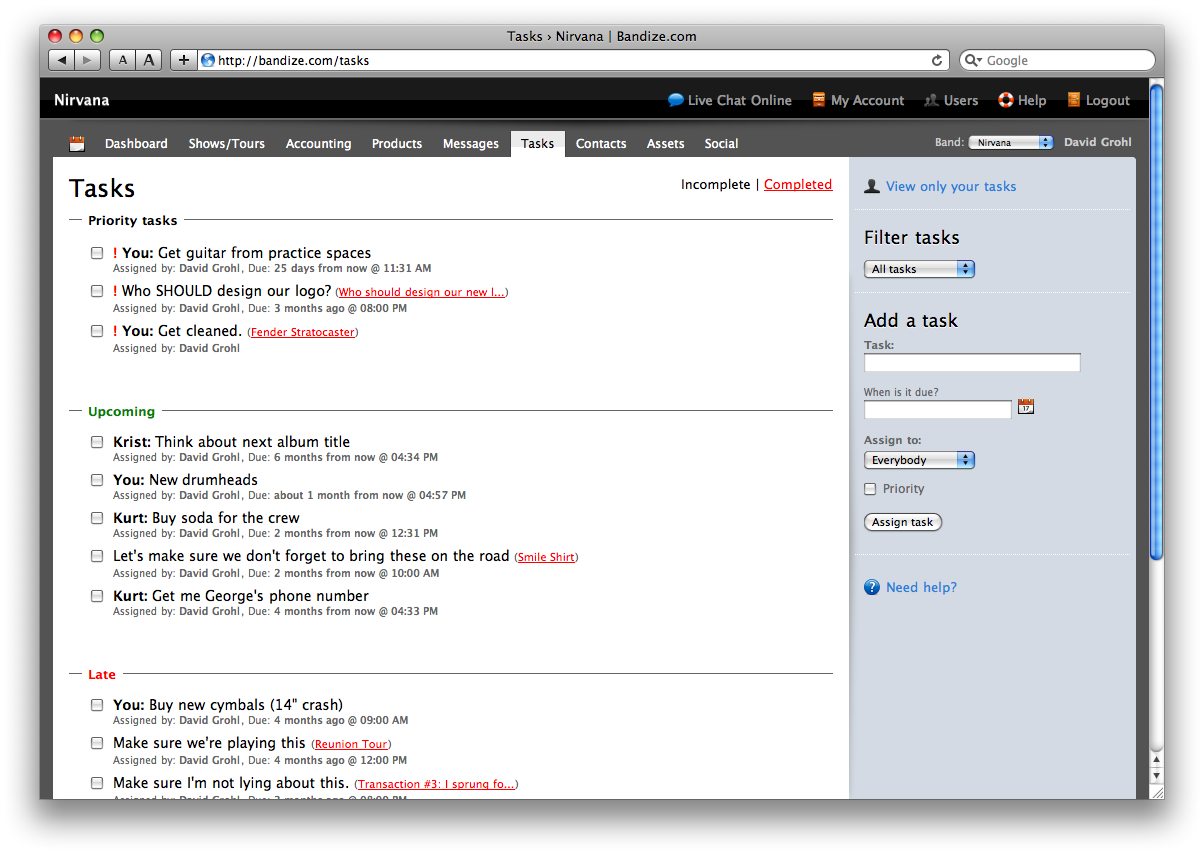Show Completed tasks link
Image resolution: width=1204 pixels, height=854 pixels.
point(798,184)
